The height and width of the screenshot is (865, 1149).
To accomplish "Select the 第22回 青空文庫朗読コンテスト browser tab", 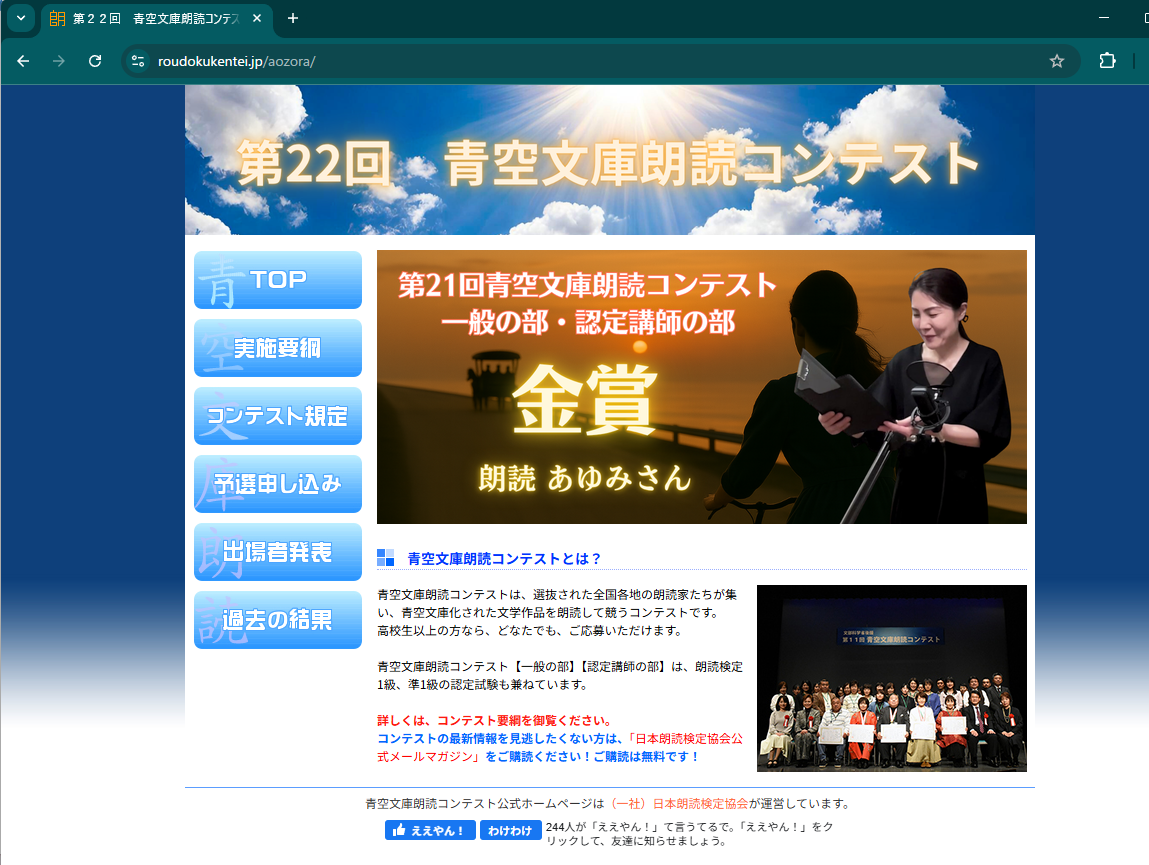I will 155,19.
